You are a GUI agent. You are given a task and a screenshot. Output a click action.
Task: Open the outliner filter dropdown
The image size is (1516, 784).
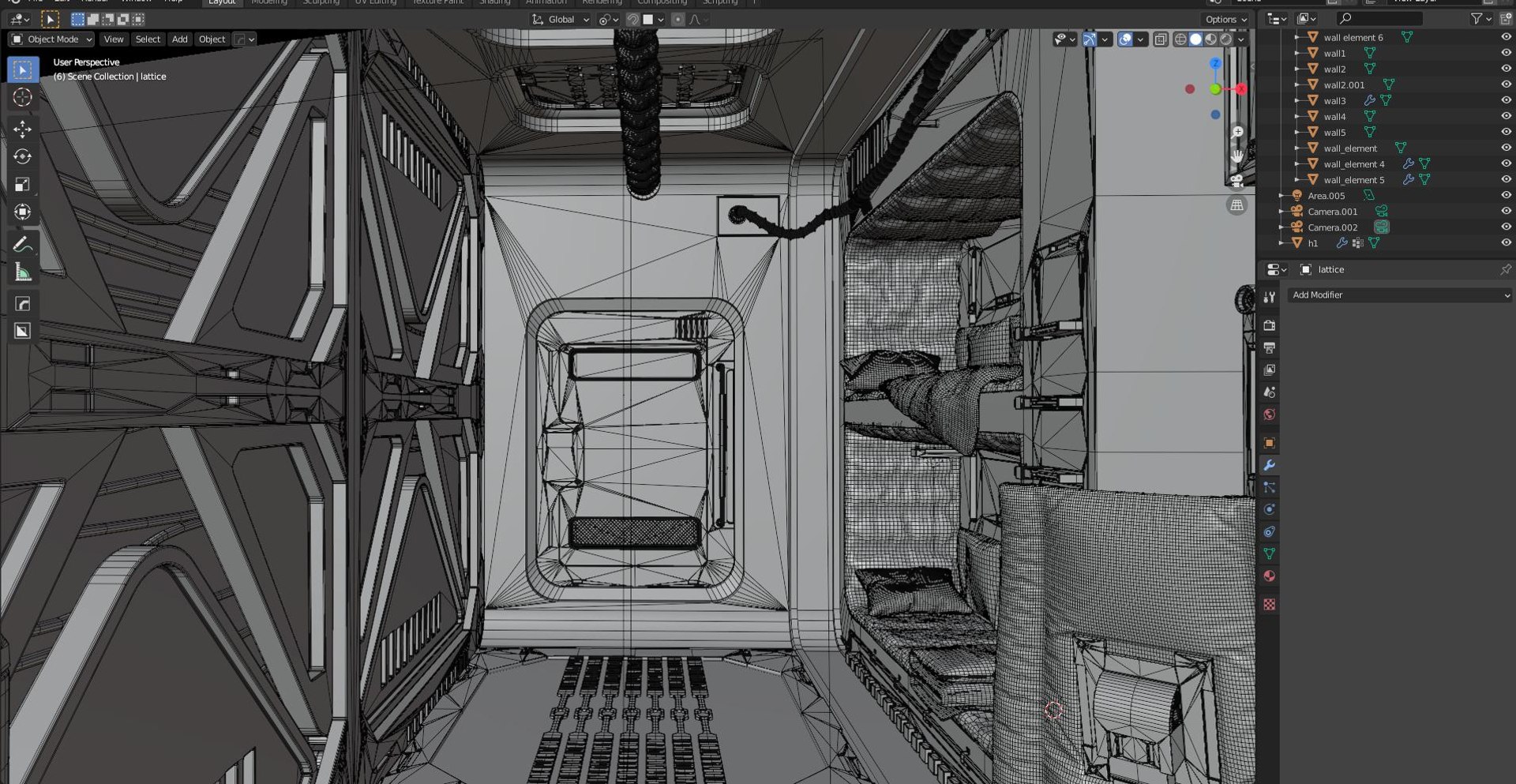tap(1480, 18)
